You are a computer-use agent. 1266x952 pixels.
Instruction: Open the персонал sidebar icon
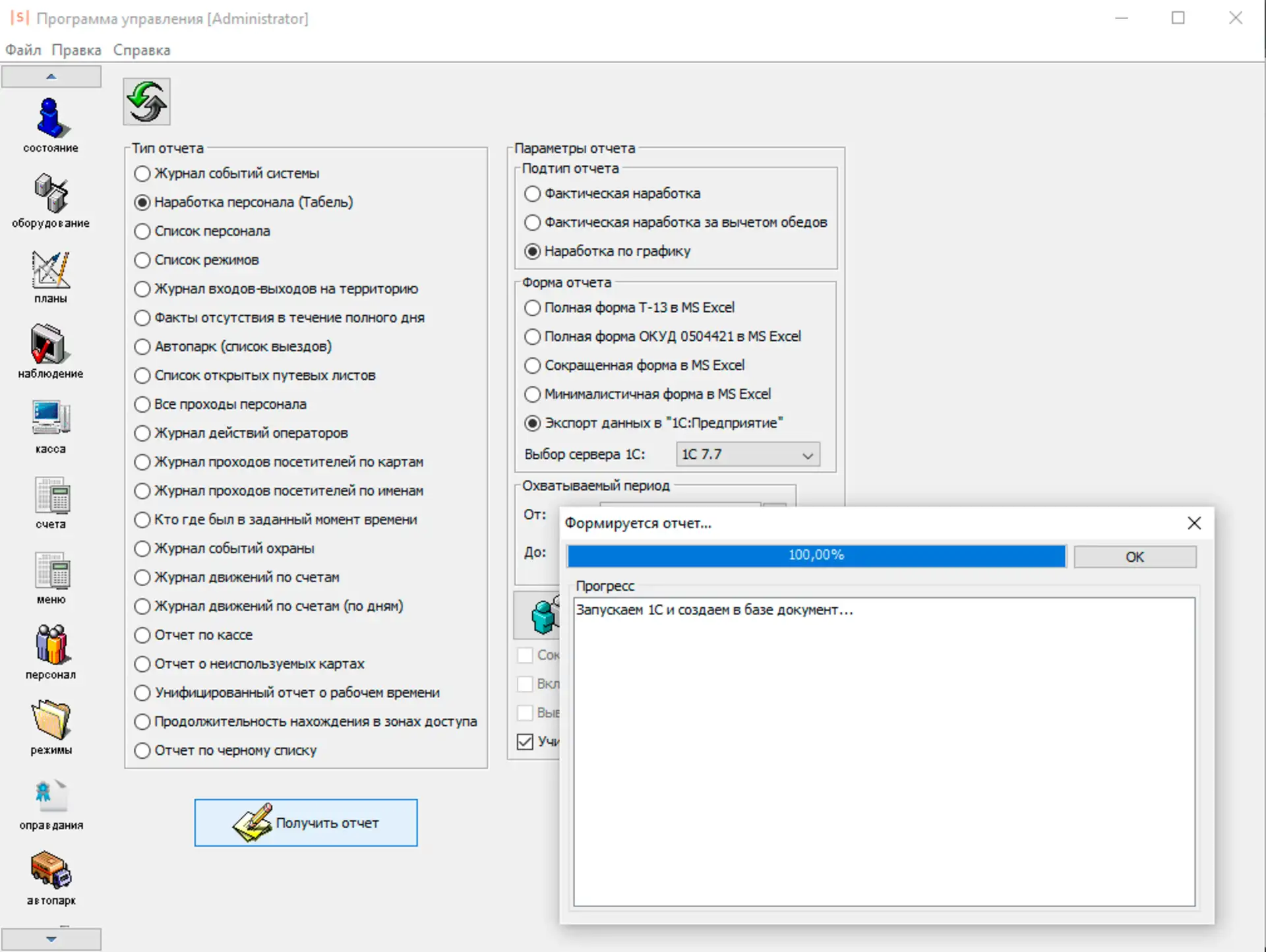[x=51, y=645]
